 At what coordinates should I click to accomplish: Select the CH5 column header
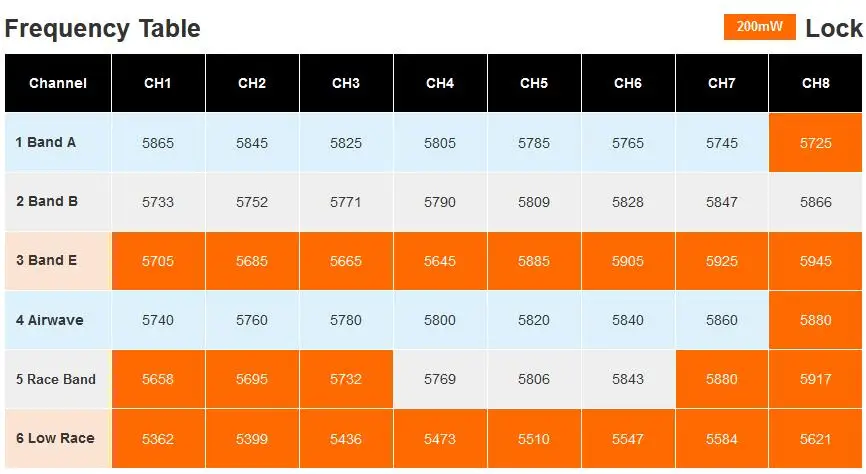coord(534,83)
